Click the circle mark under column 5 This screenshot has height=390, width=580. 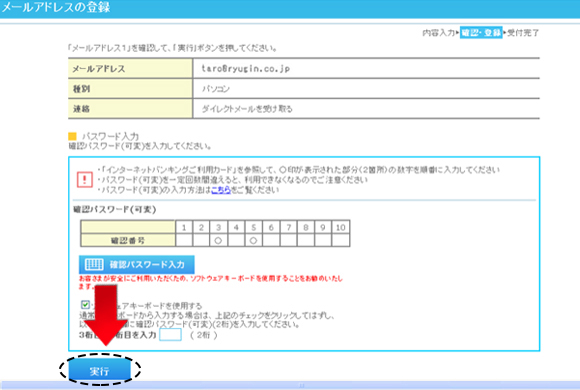(x=253, y=241)
